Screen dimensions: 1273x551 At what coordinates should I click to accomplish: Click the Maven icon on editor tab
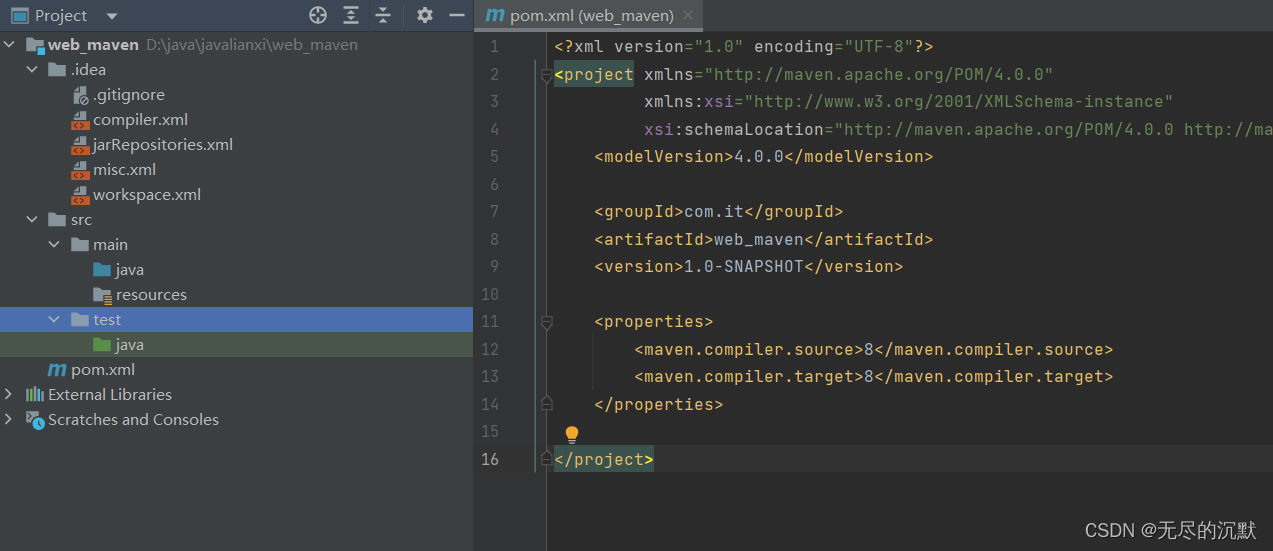tap(494, 16)
